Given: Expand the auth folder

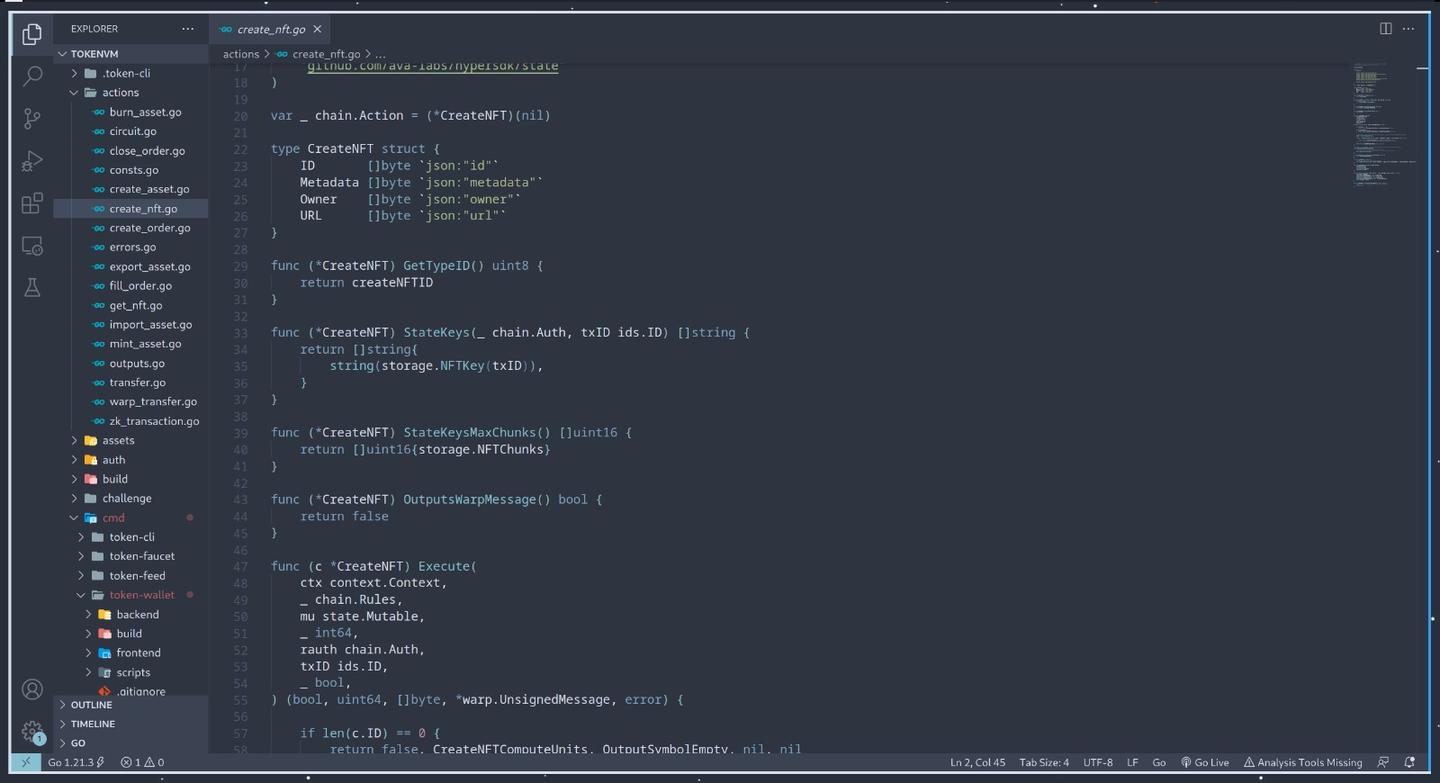Looking at the screenshot, I should tap(131, 460).
